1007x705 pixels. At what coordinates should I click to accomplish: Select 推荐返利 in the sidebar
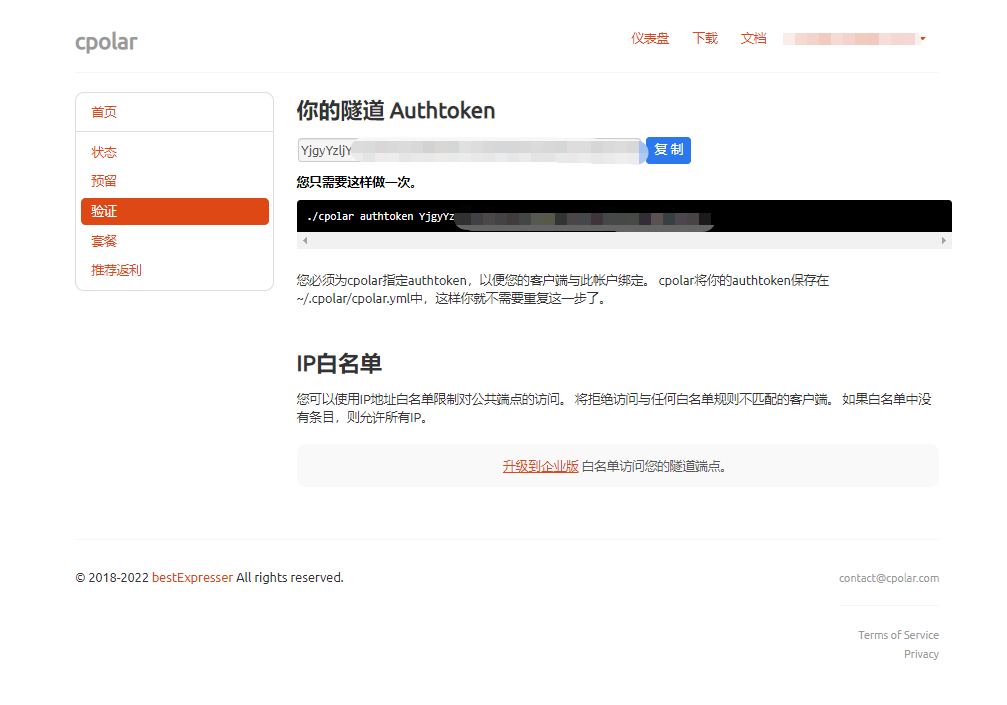(x=116, y=270)
